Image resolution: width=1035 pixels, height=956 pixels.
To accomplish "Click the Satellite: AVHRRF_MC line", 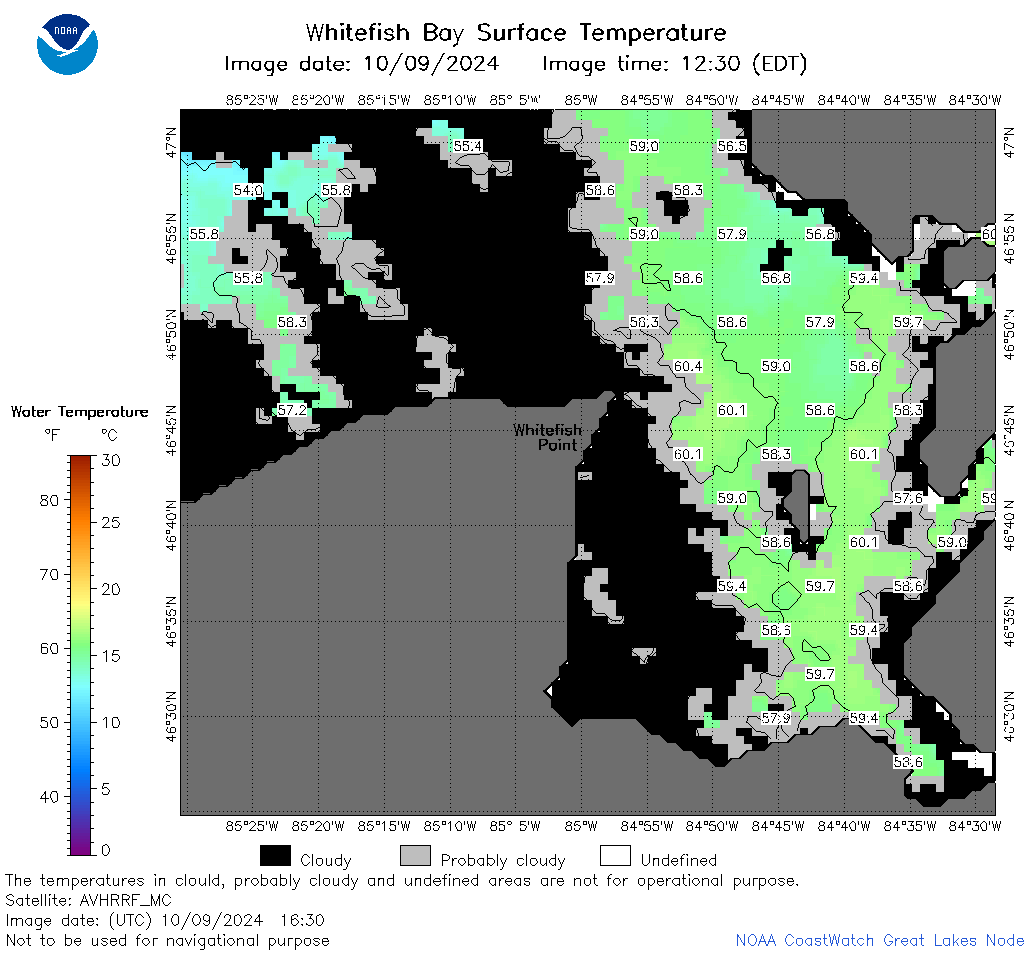I will pyautogui.click(x=88, y=901).
